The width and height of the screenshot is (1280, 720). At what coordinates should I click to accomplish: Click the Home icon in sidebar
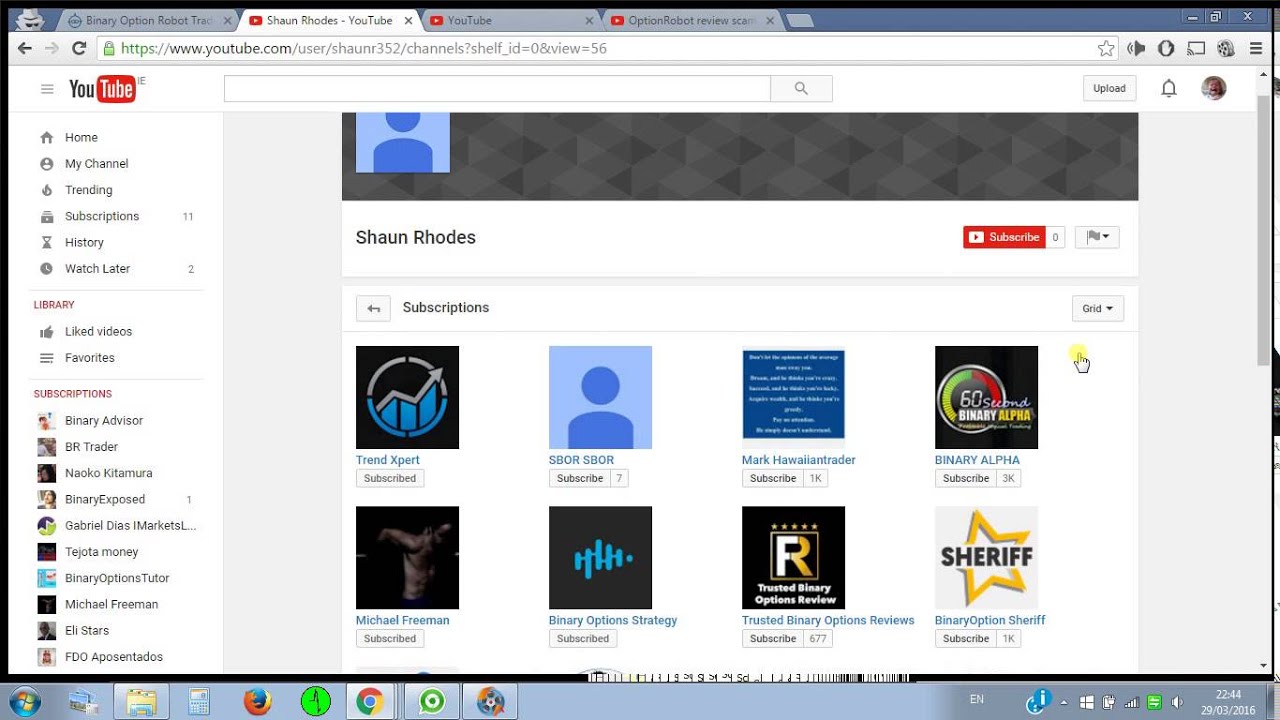point(46,137)
